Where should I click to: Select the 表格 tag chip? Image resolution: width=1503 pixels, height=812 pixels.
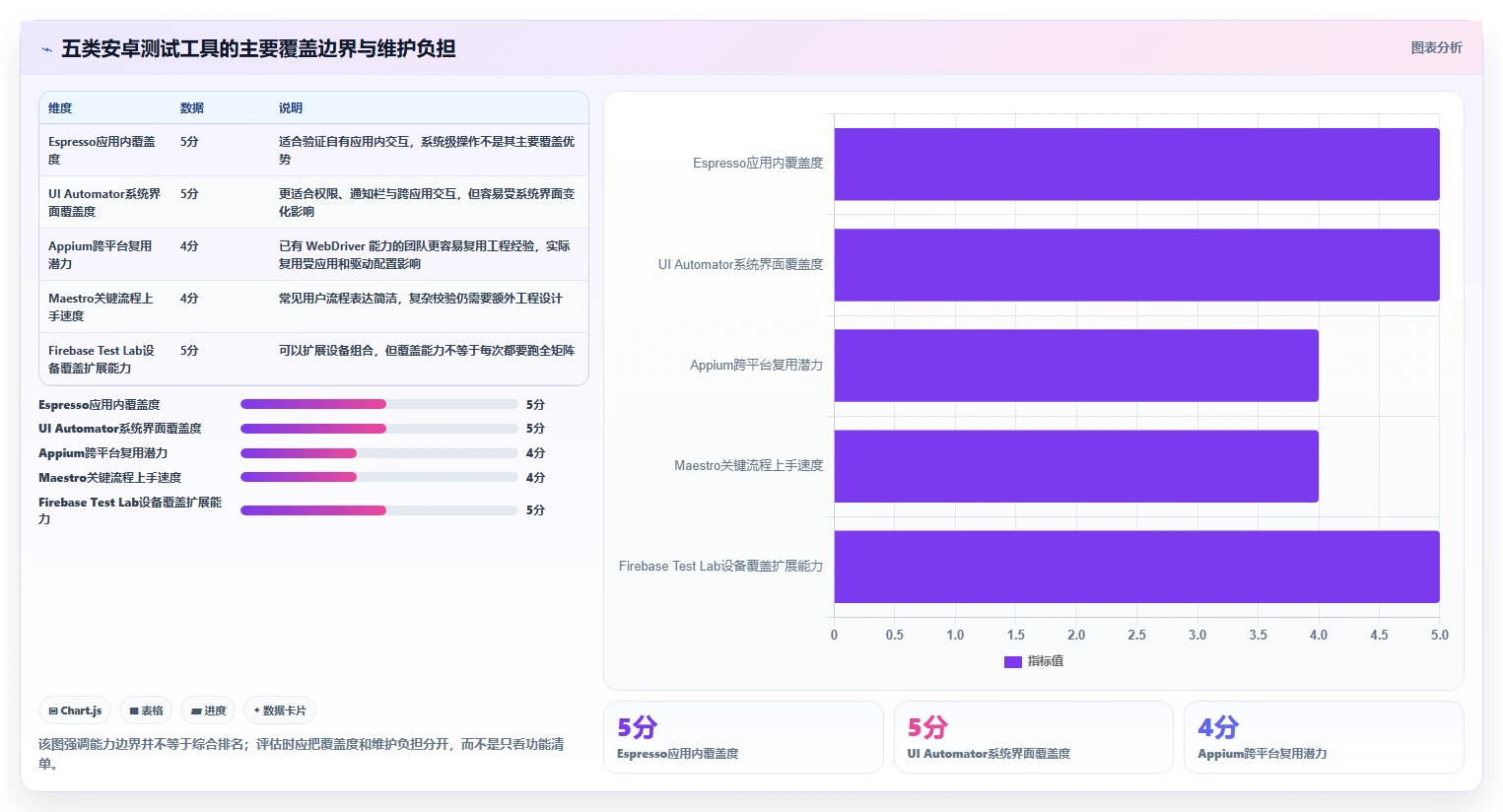[x=146, y=710]
